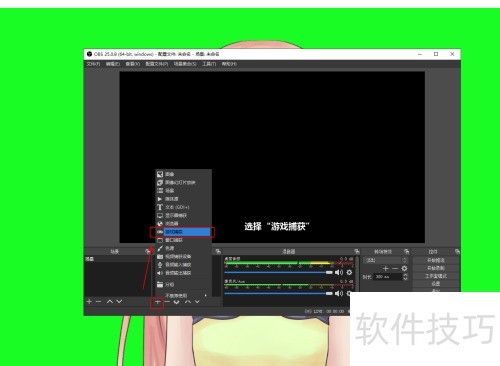Adjust the desktop audio volume slider
The width and height of the screenshot is (500, 366).
click(x=279, y=272)
